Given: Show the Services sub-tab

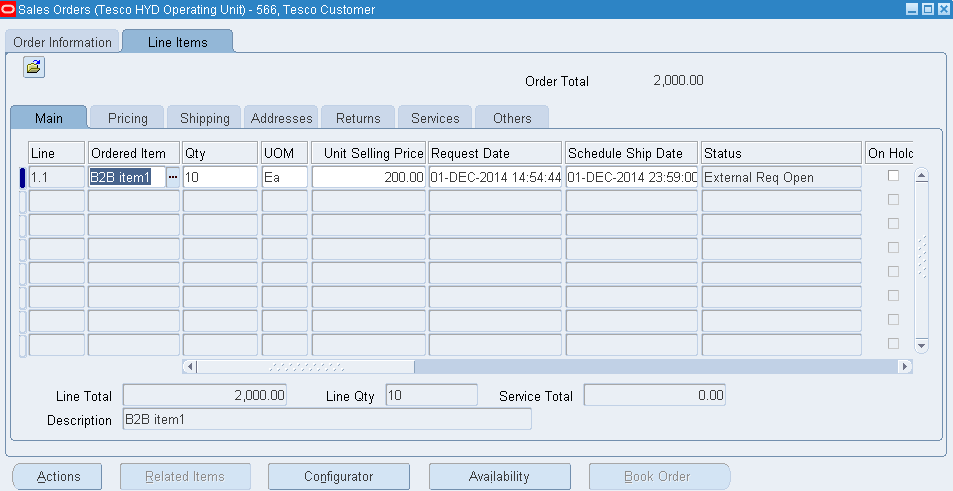Looking at the screenshot, I should coord(435,118).
